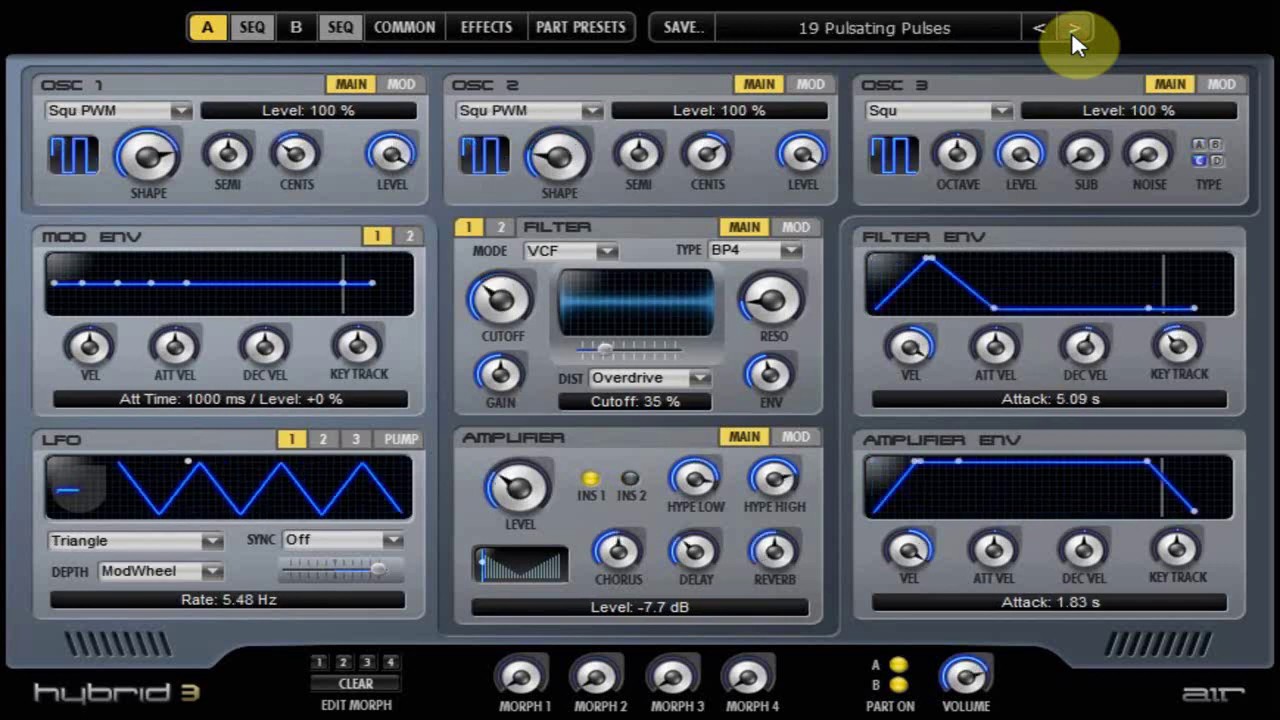Click the CHORUS knob

coord(618,550)
